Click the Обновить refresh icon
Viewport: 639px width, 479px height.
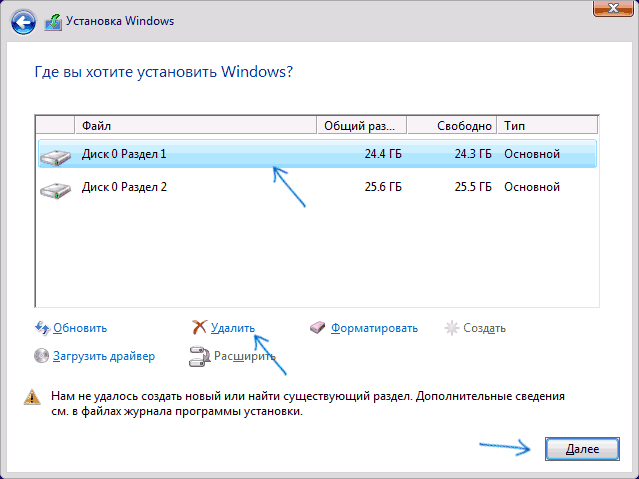tap(42, 328)
